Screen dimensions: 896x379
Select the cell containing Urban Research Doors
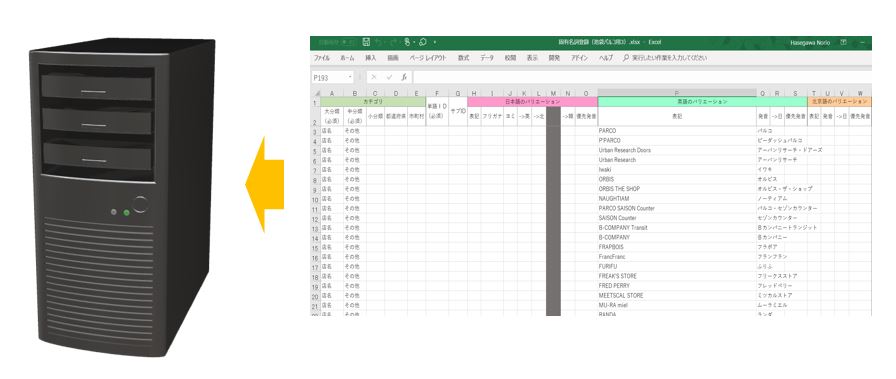click(677, 150)
